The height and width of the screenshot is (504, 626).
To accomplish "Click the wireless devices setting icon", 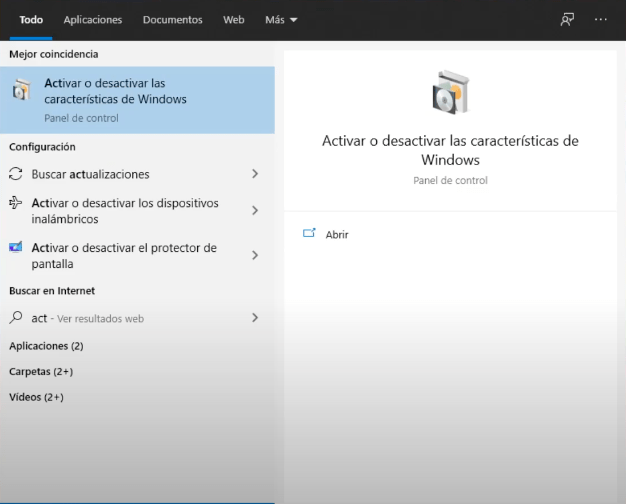I will click(16, 203).
